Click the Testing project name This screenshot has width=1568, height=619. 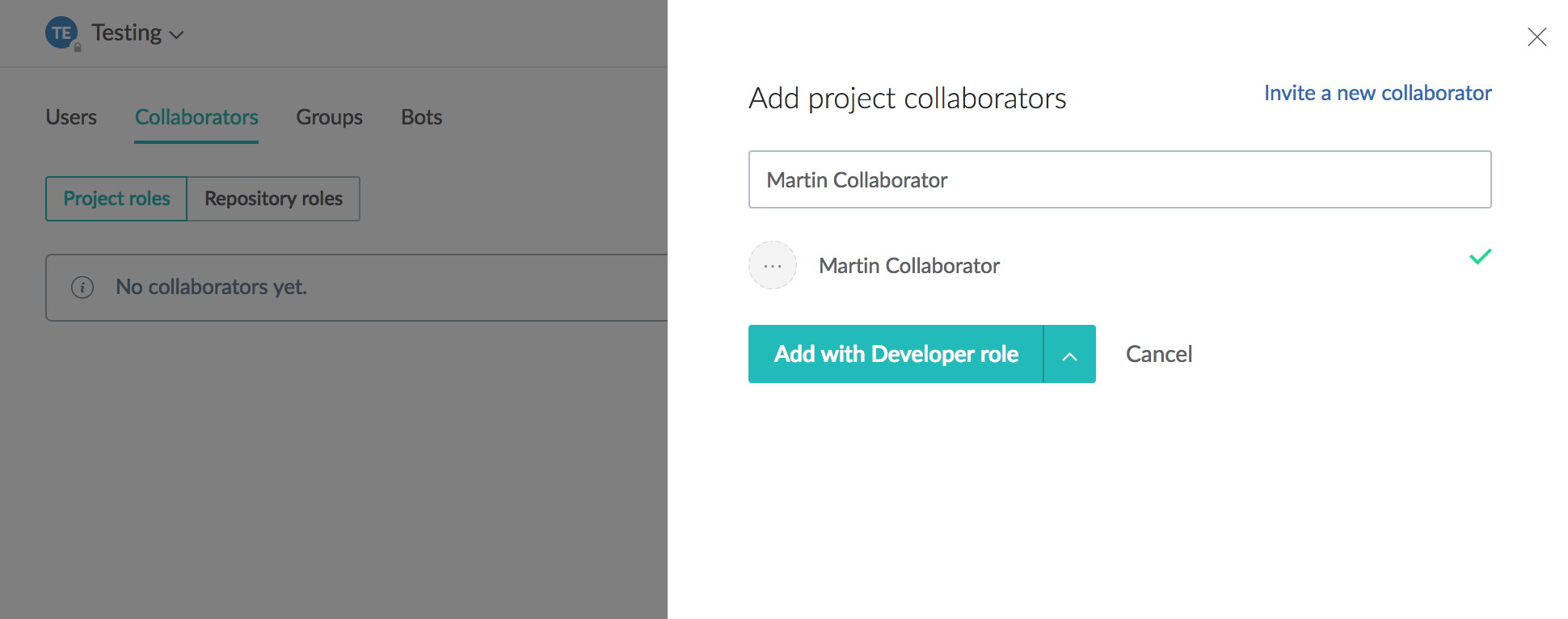pos(126,32)
